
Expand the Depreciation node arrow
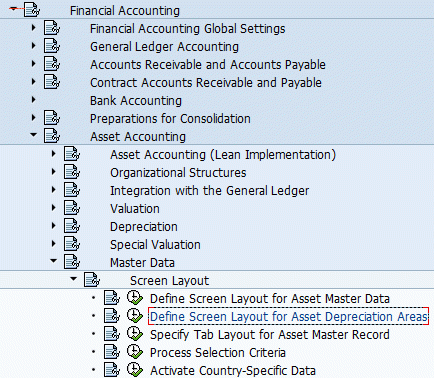tap(54, 225)
